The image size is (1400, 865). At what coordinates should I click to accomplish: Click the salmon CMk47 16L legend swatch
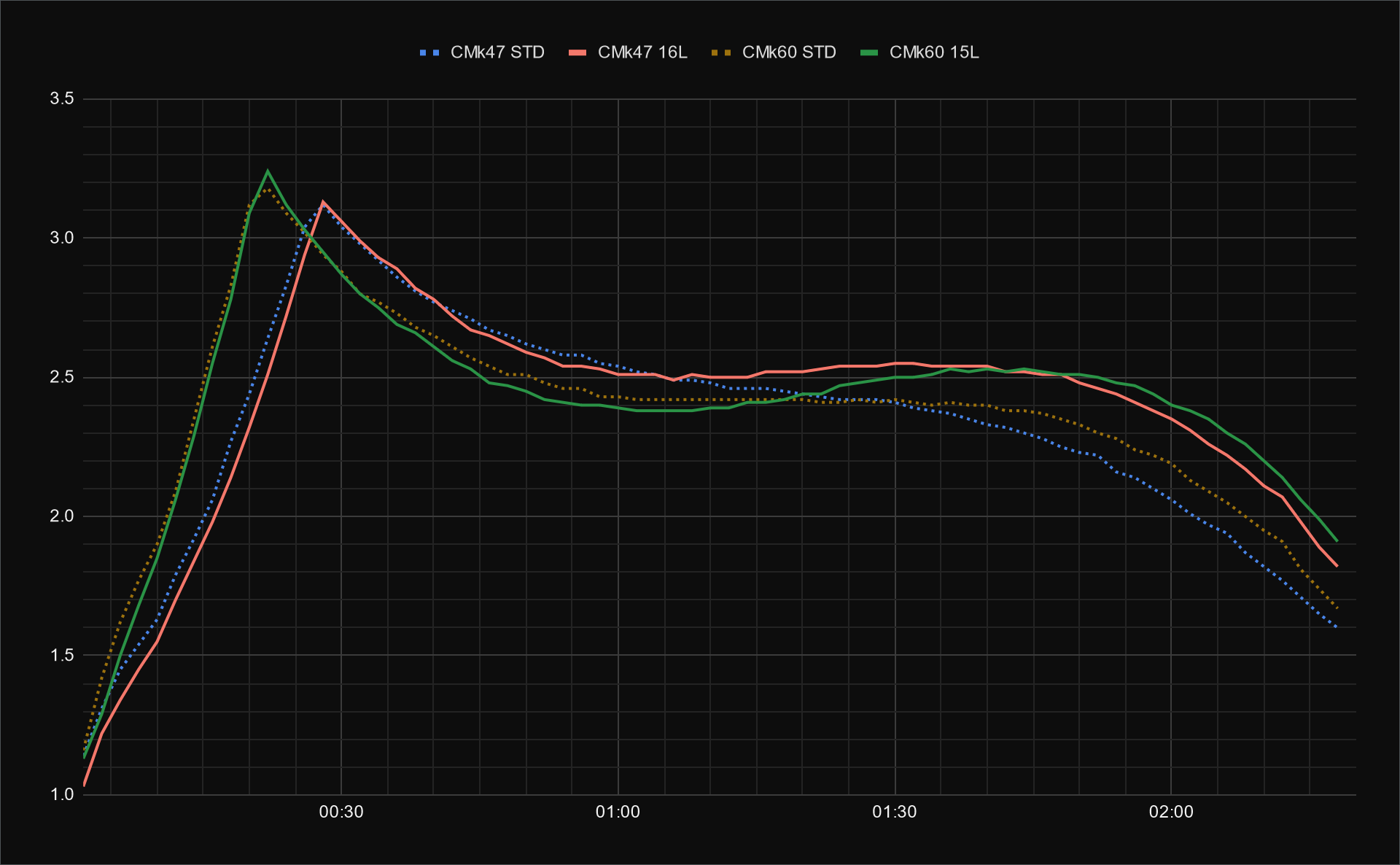(577, 53)
